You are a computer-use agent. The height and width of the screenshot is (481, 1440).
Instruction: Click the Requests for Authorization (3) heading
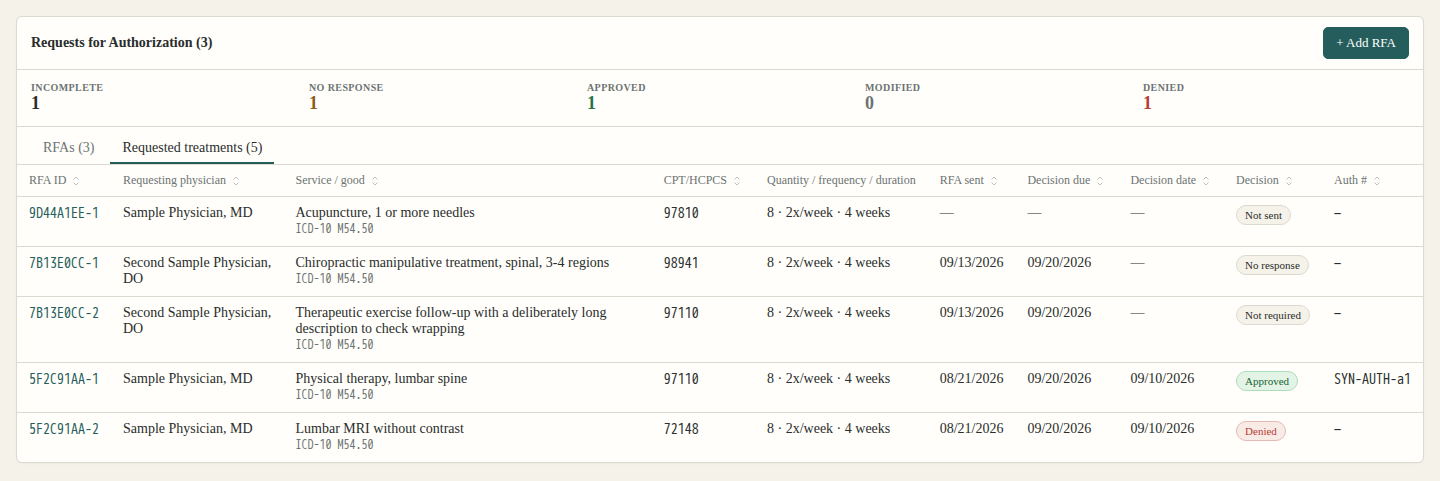tap(122, 43)
